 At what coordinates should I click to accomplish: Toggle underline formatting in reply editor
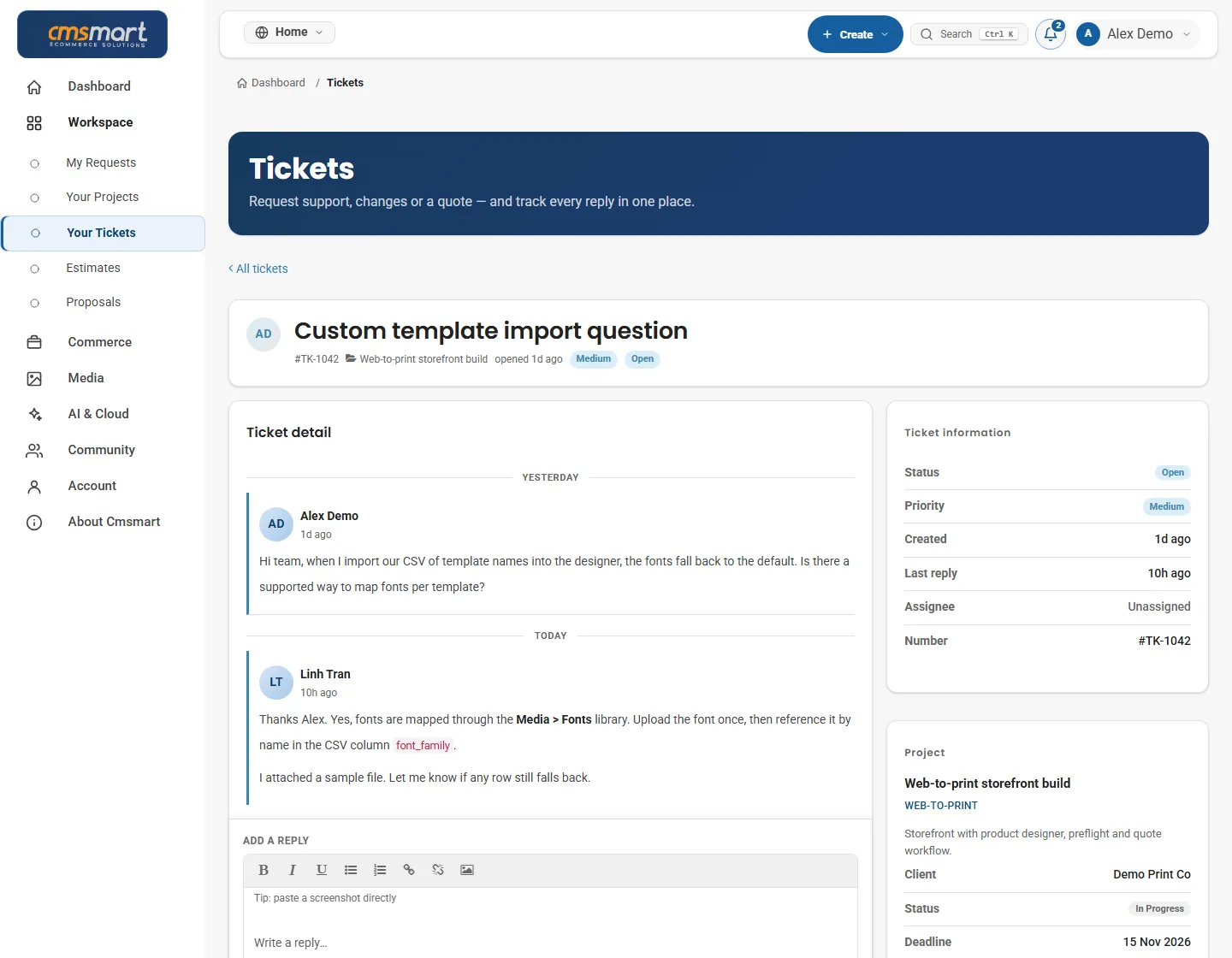(322, 870)
